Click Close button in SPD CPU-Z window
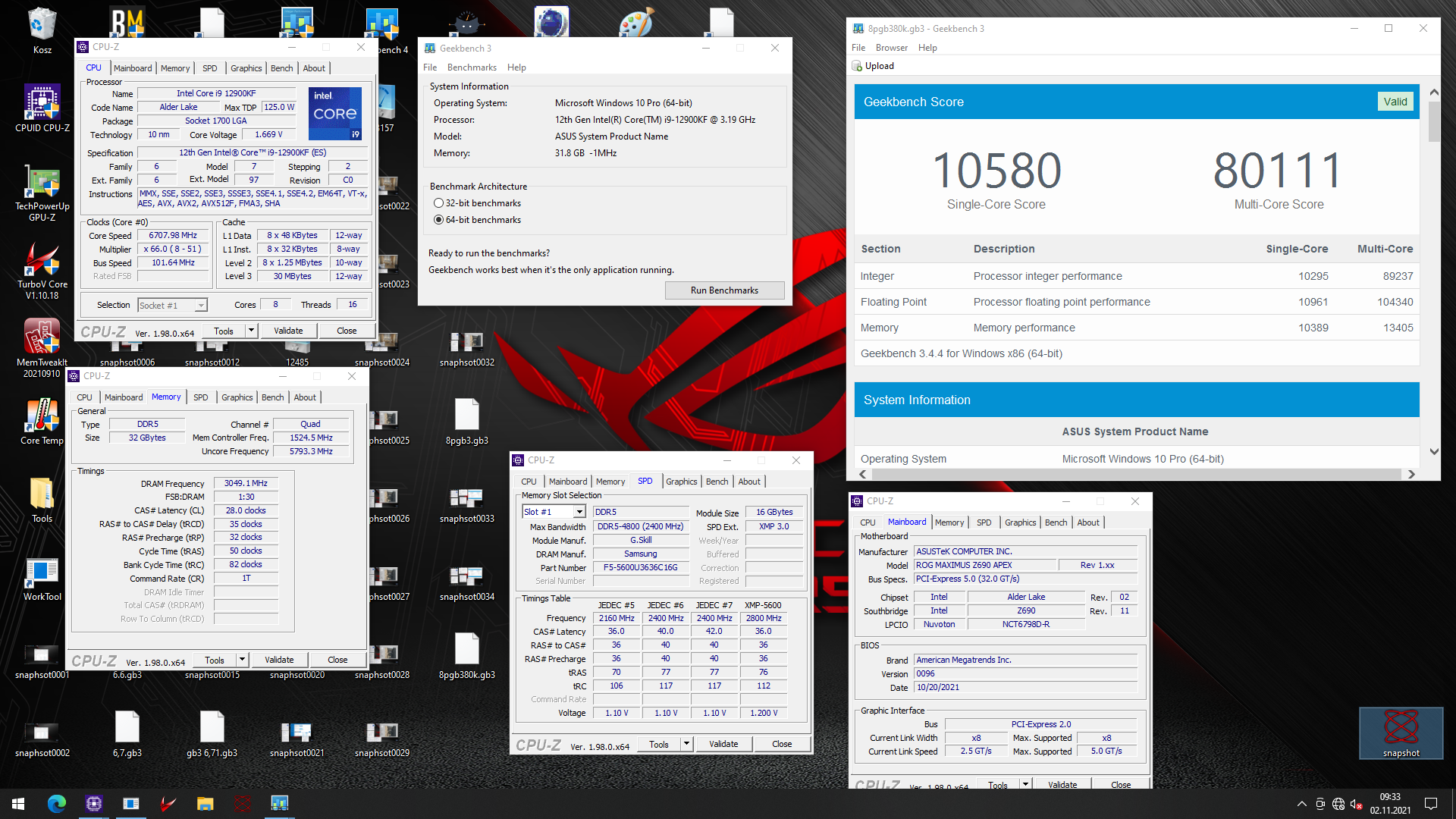Viewport: 1456px width, 819px height. [x=782, y=744]
